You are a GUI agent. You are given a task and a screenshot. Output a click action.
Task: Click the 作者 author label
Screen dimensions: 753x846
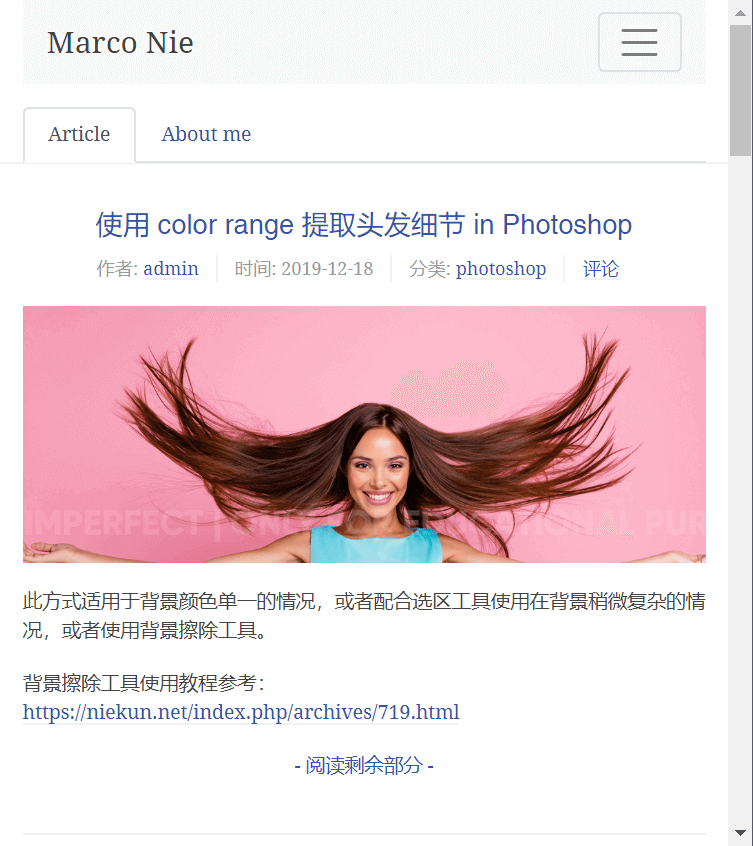click(x=117, y=269)
